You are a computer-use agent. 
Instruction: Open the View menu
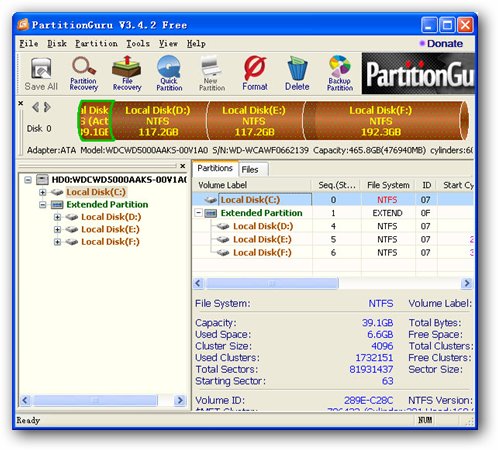[168, 44]
